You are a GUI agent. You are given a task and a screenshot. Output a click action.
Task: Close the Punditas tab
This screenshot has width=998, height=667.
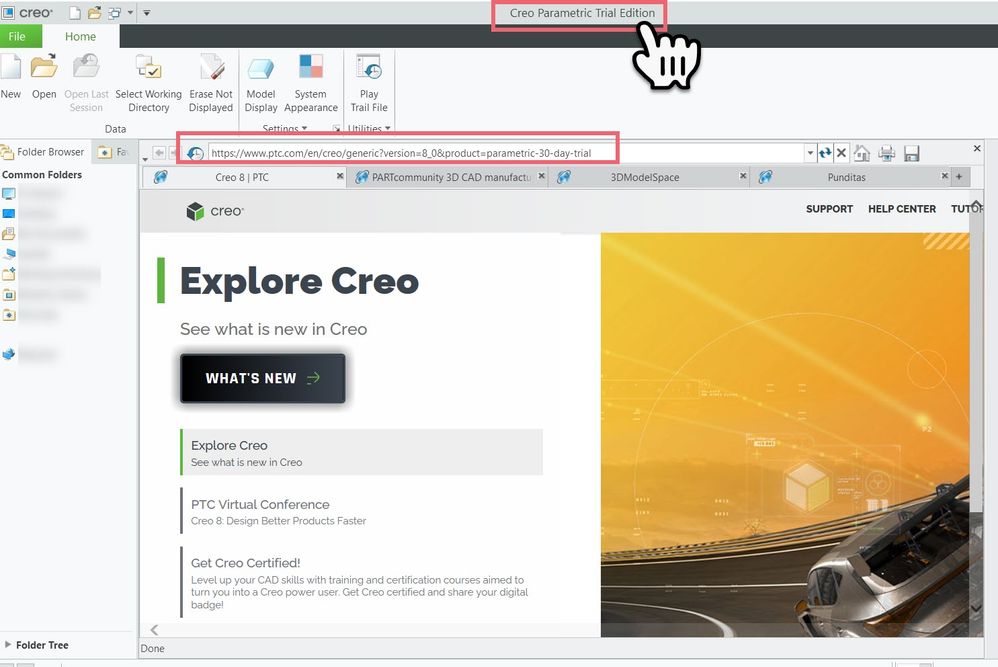click(945, 176)
